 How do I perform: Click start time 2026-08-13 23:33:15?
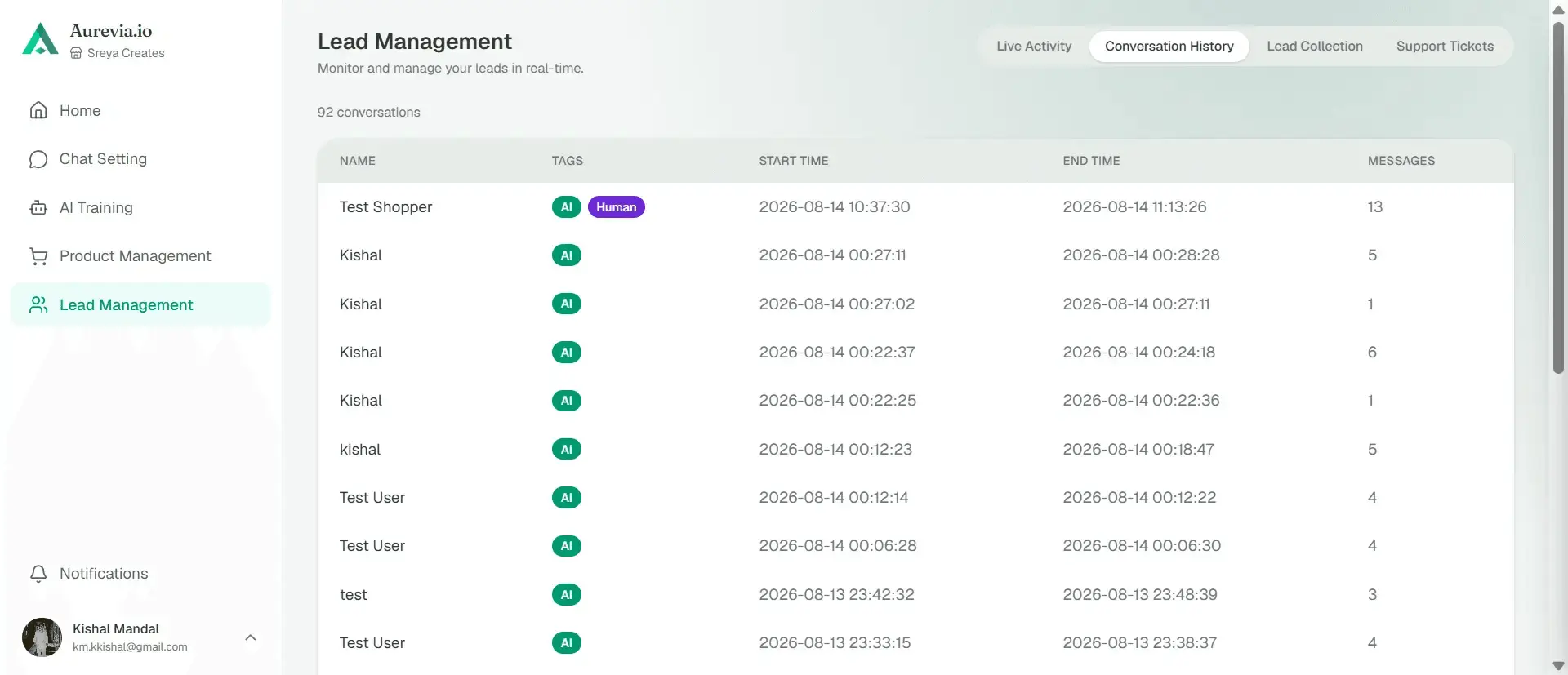click(x=835, y=643)
